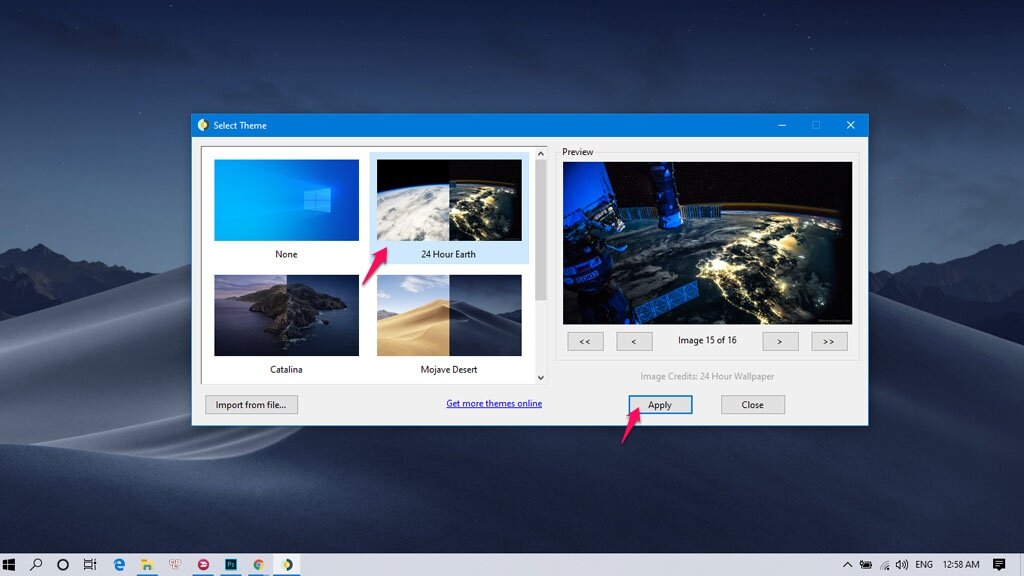Click the None label text
The width and height of the screenshot is (1024, 576).
click(x=286, y=254)
